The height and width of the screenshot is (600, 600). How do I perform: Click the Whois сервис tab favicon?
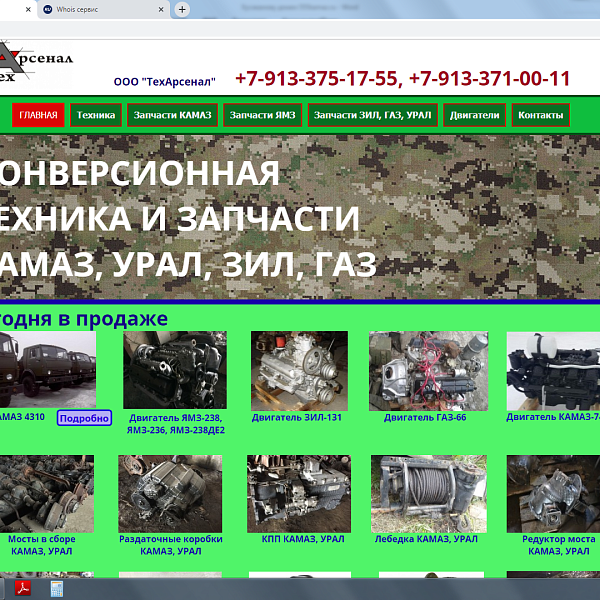click(48, 10)
